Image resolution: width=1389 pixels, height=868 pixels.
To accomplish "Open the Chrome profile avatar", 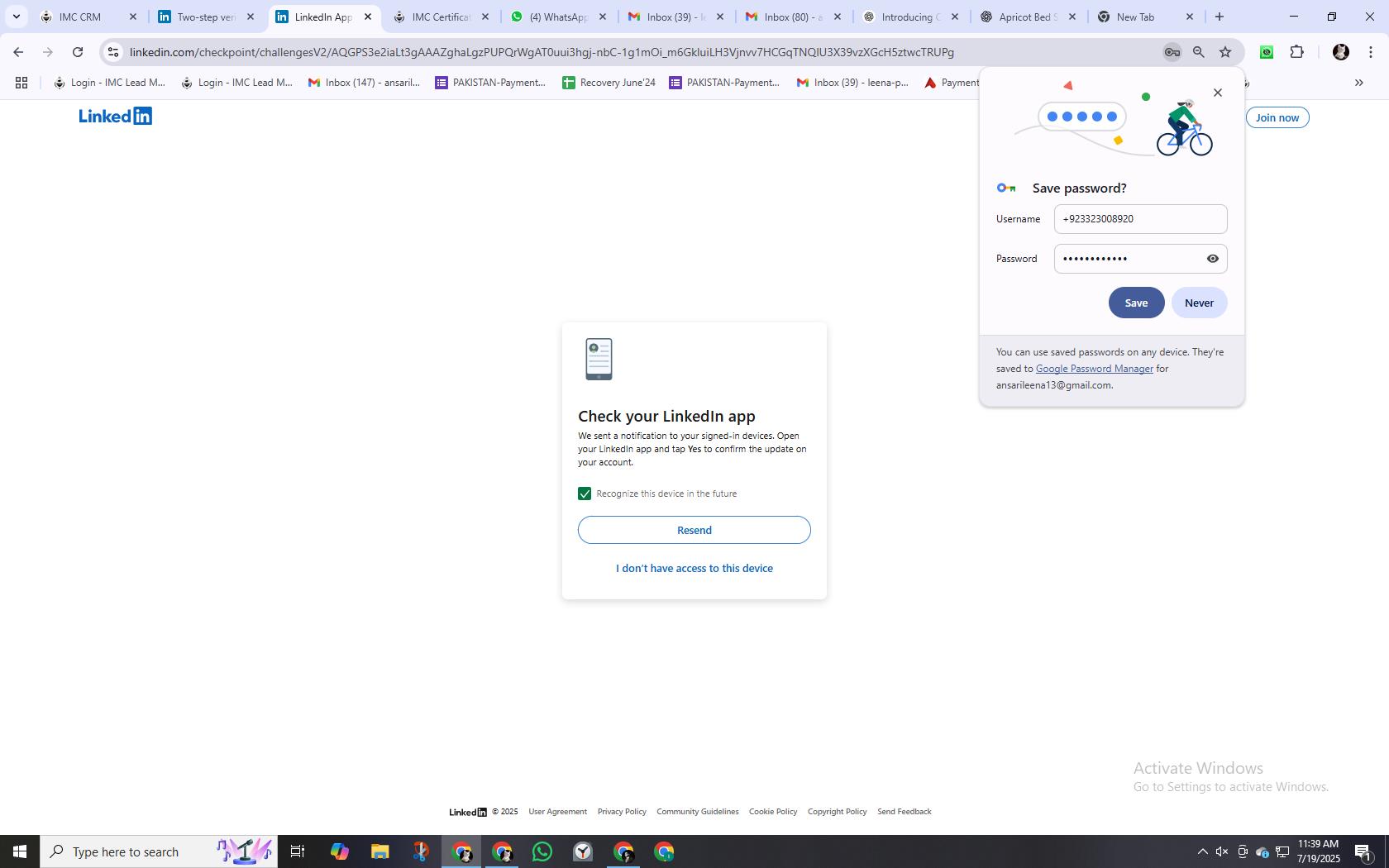I will (1341, 52).
